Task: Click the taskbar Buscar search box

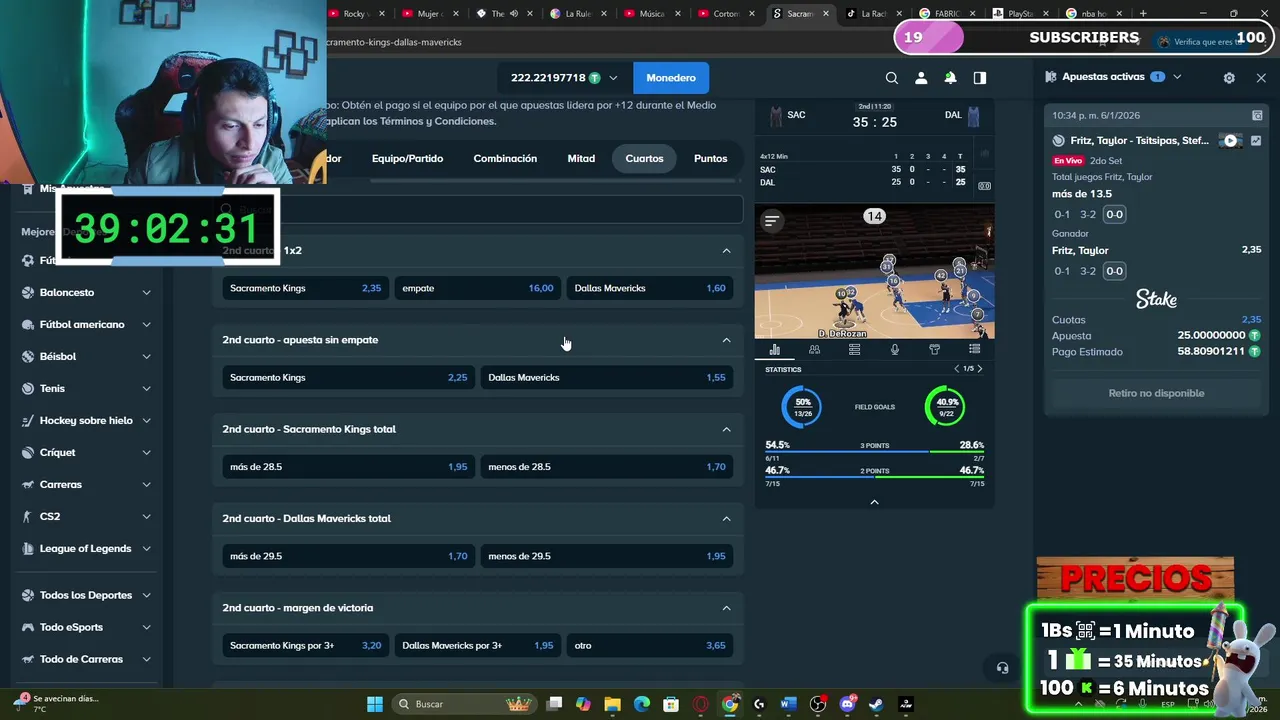Action: click(x=463, y=704)
